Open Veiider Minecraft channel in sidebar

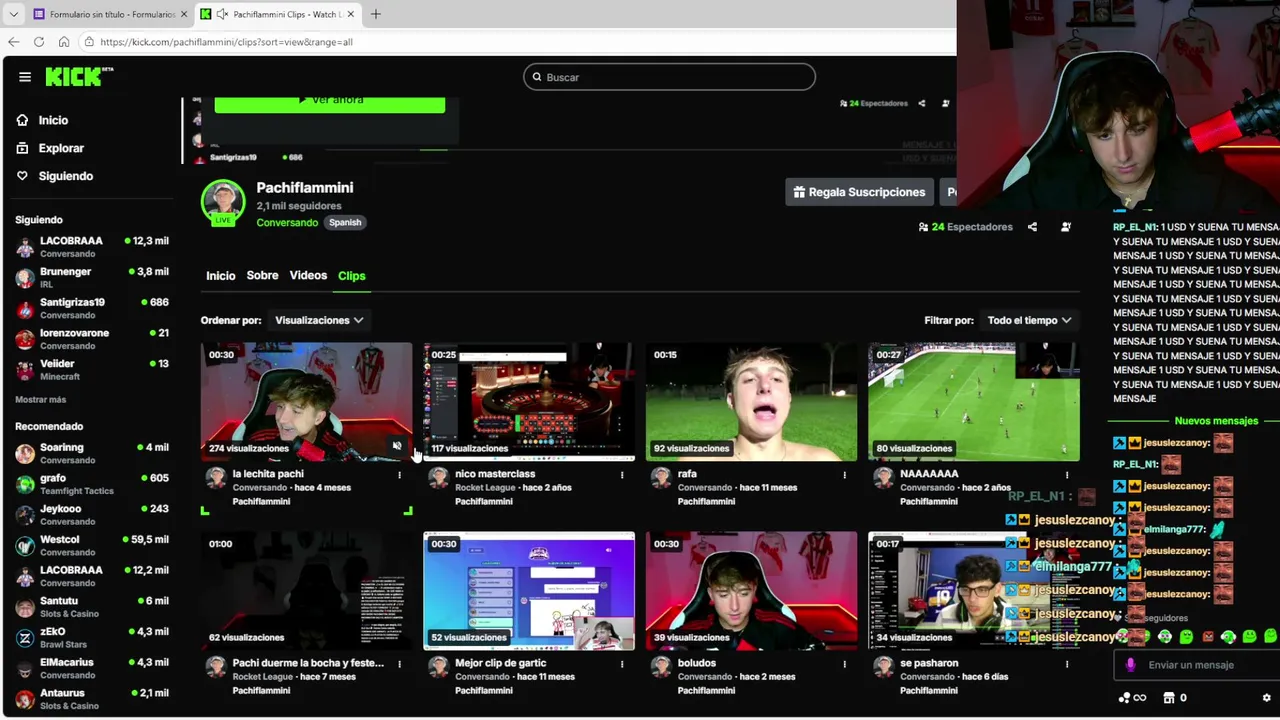92,370
